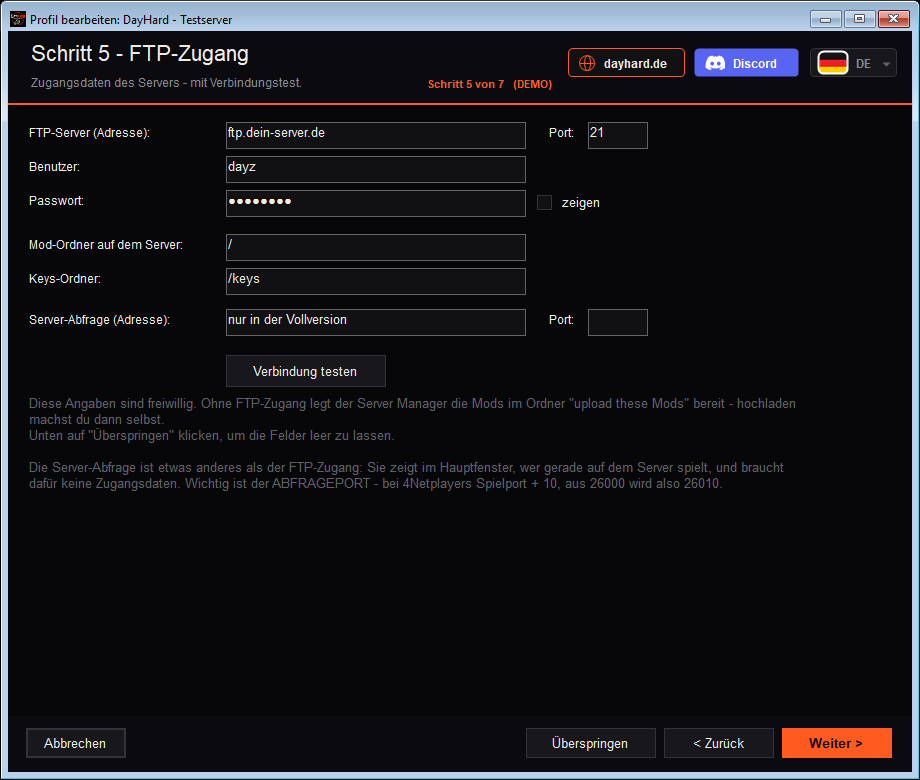Close the Profil bearbeiten window
The width and height of the screenshot is (920, 780).
coord(894,19)
